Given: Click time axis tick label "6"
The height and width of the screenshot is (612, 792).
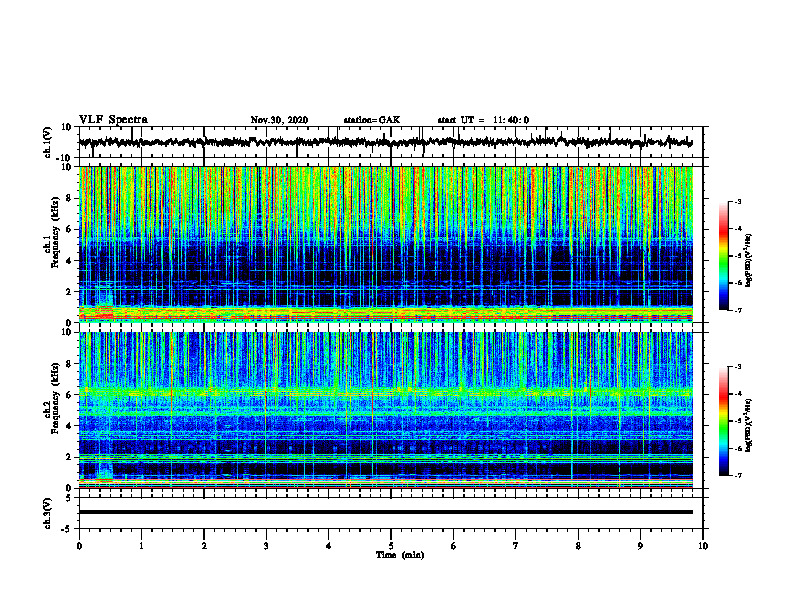Looking at the screenshot, I should [x=453, y=546].
